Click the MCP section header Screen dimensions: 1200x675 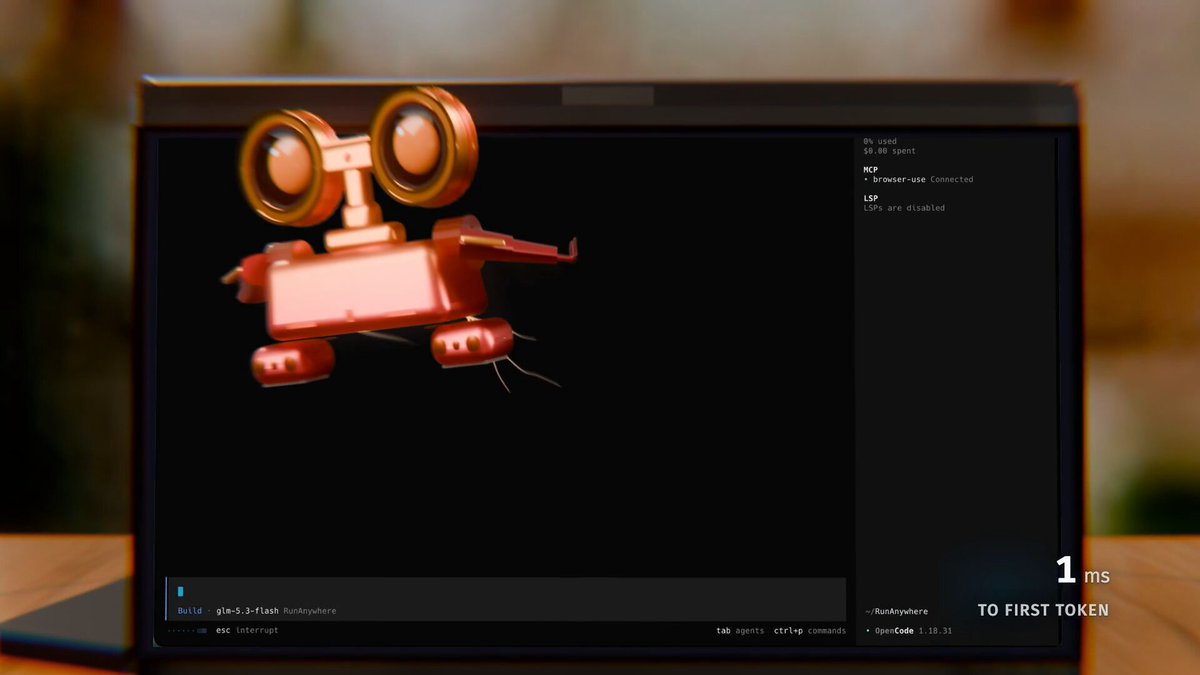click(871, 170)
